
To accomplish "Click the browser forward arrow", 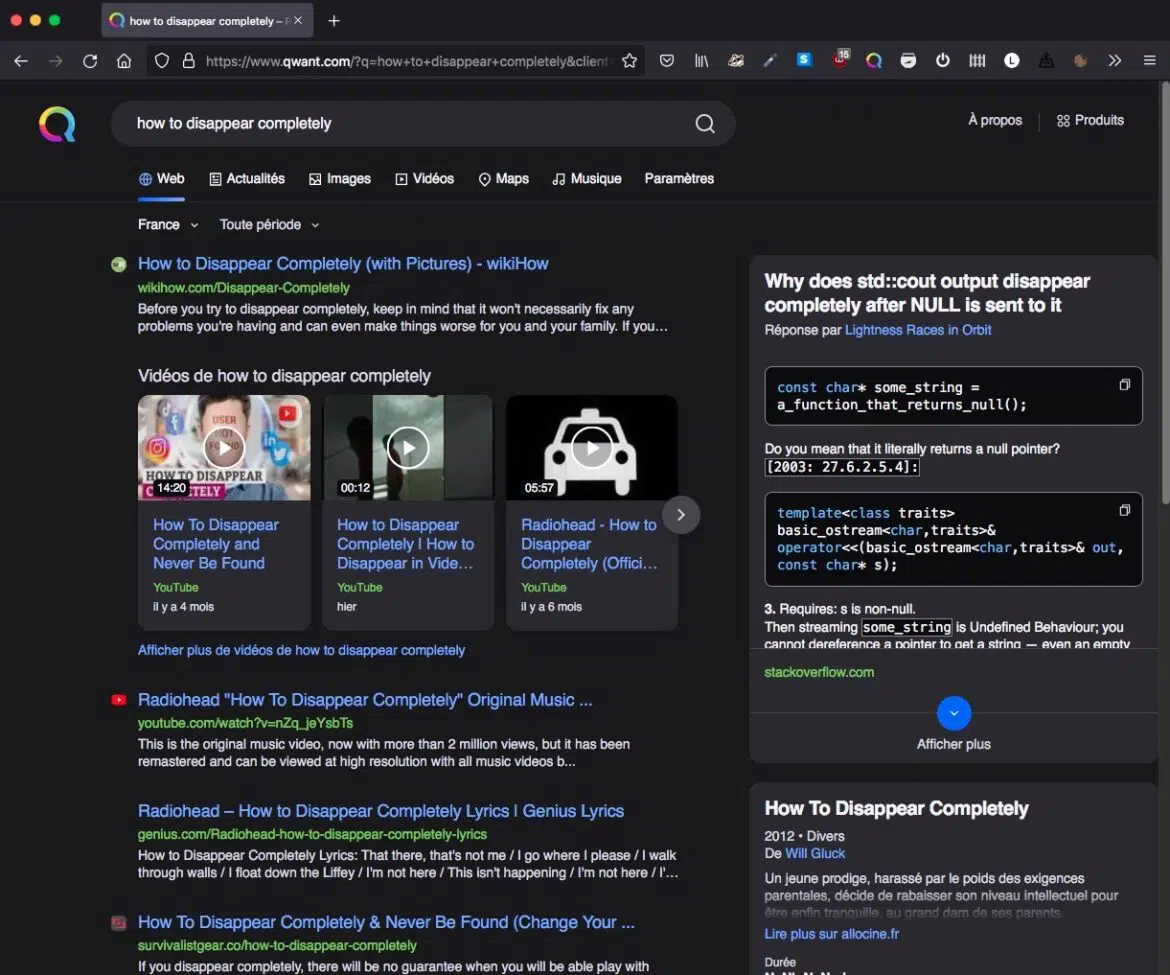I will point(55,61).
